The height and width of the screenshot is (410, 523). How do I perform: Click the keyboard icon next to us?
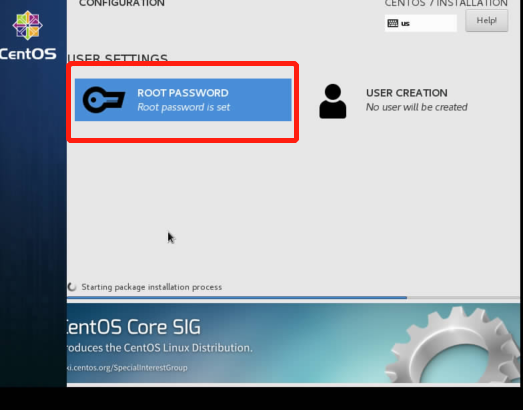393,23
